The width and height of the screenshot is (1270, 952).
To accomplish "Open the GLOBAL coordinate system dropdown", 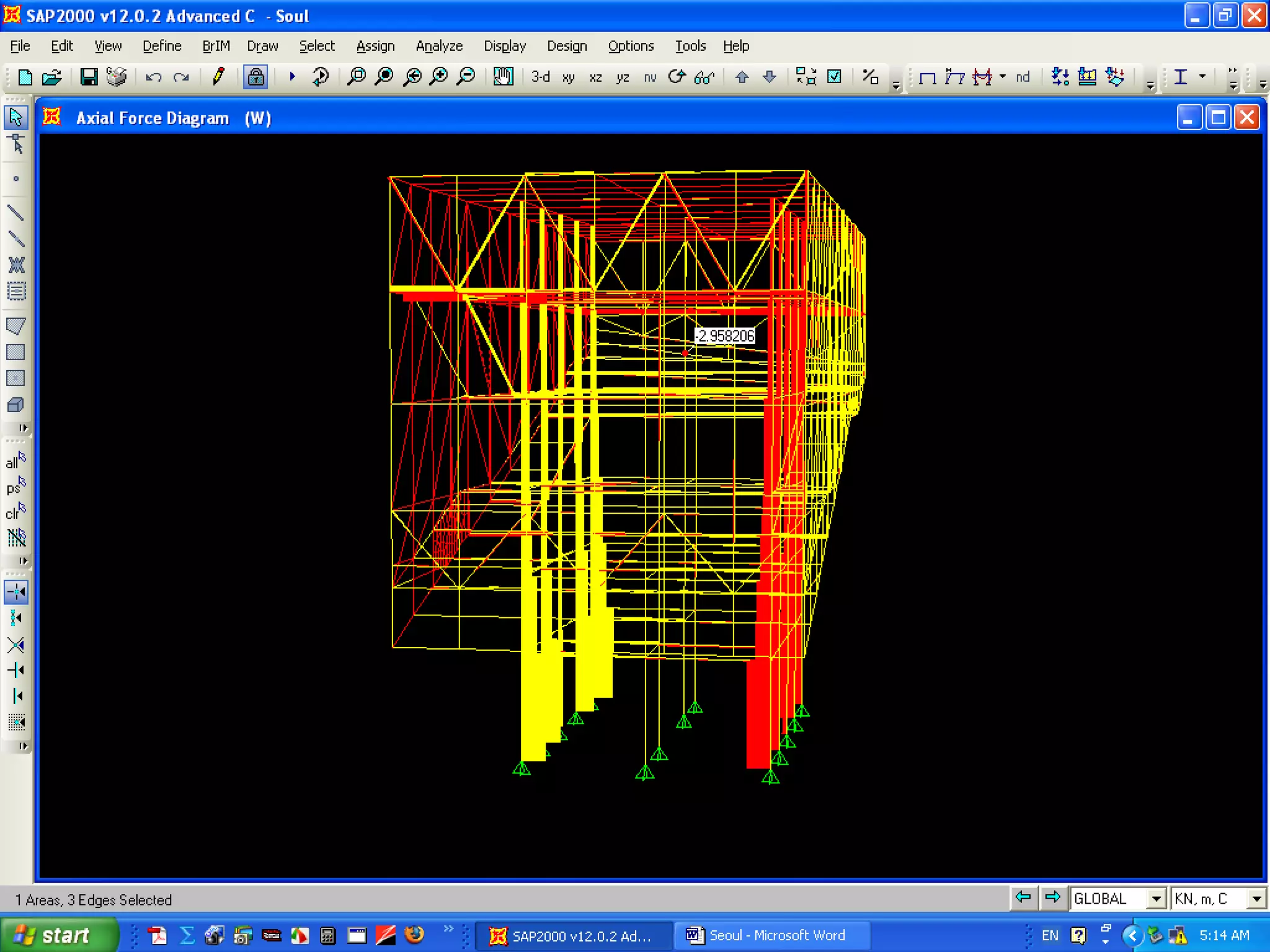I will click(x=1155, y=899).
